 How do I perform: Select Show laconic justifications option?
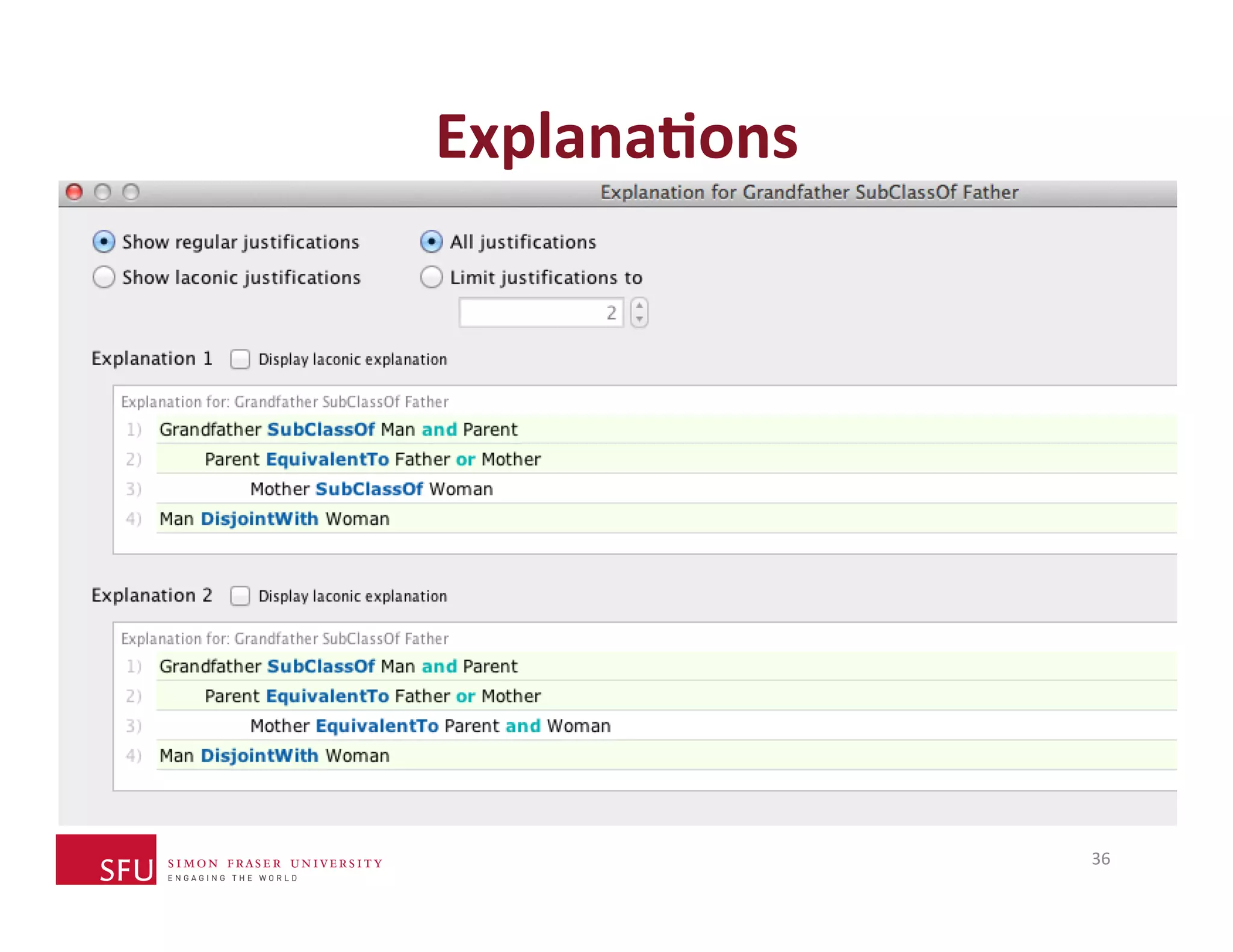click(104, 277)
